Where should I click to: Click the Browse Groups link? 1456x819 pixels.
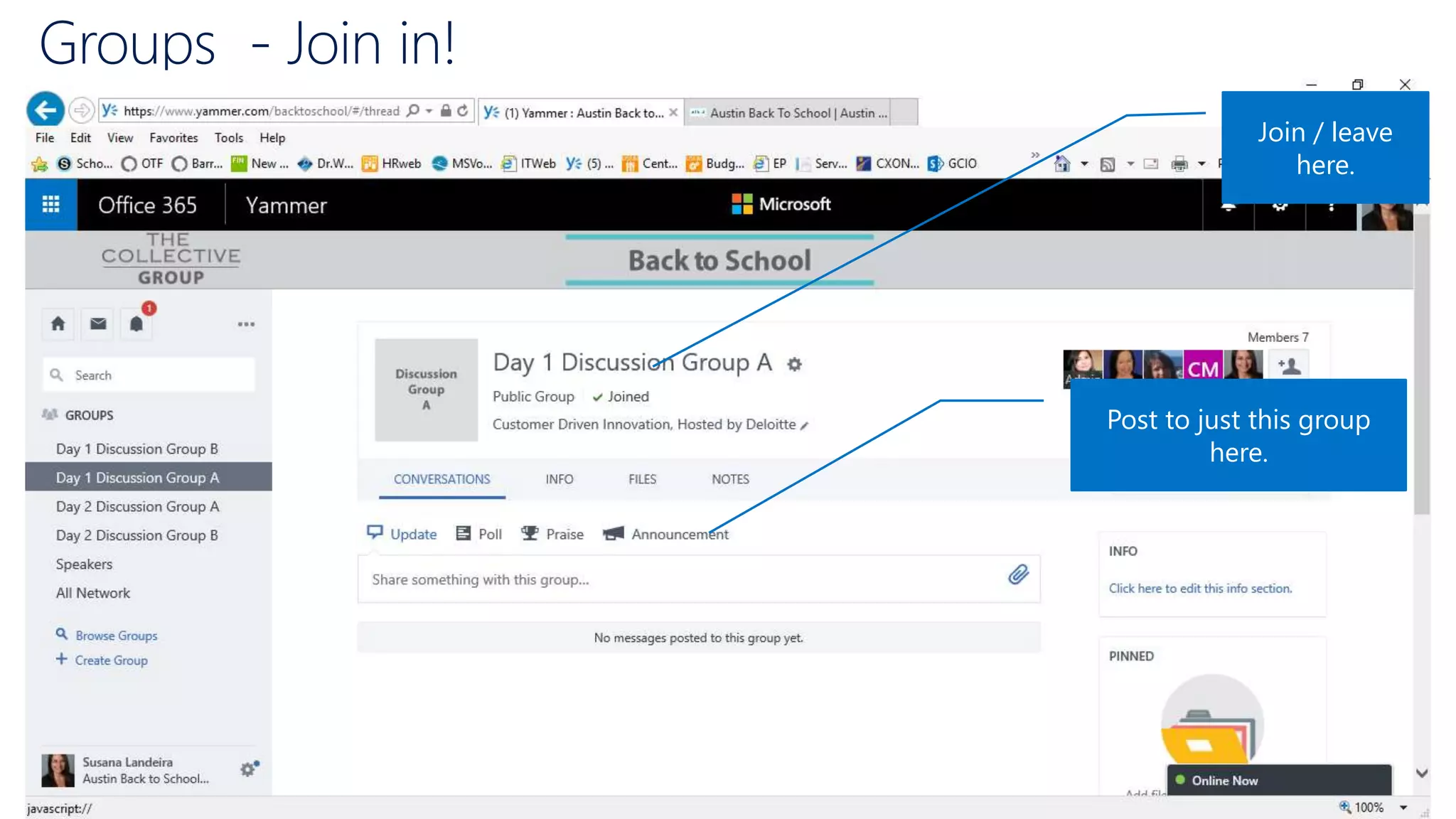[117, 636]
